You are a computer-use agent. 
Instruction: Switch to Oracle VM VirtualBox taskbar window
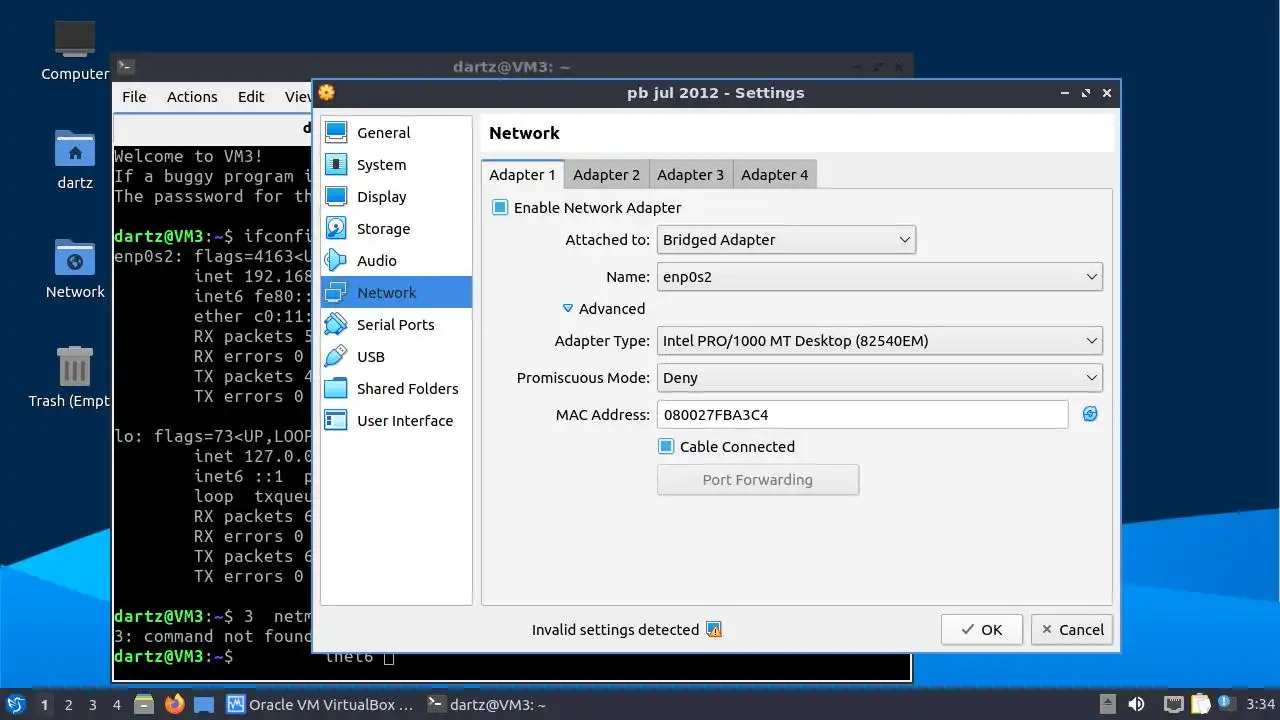[x=320, y=705]
